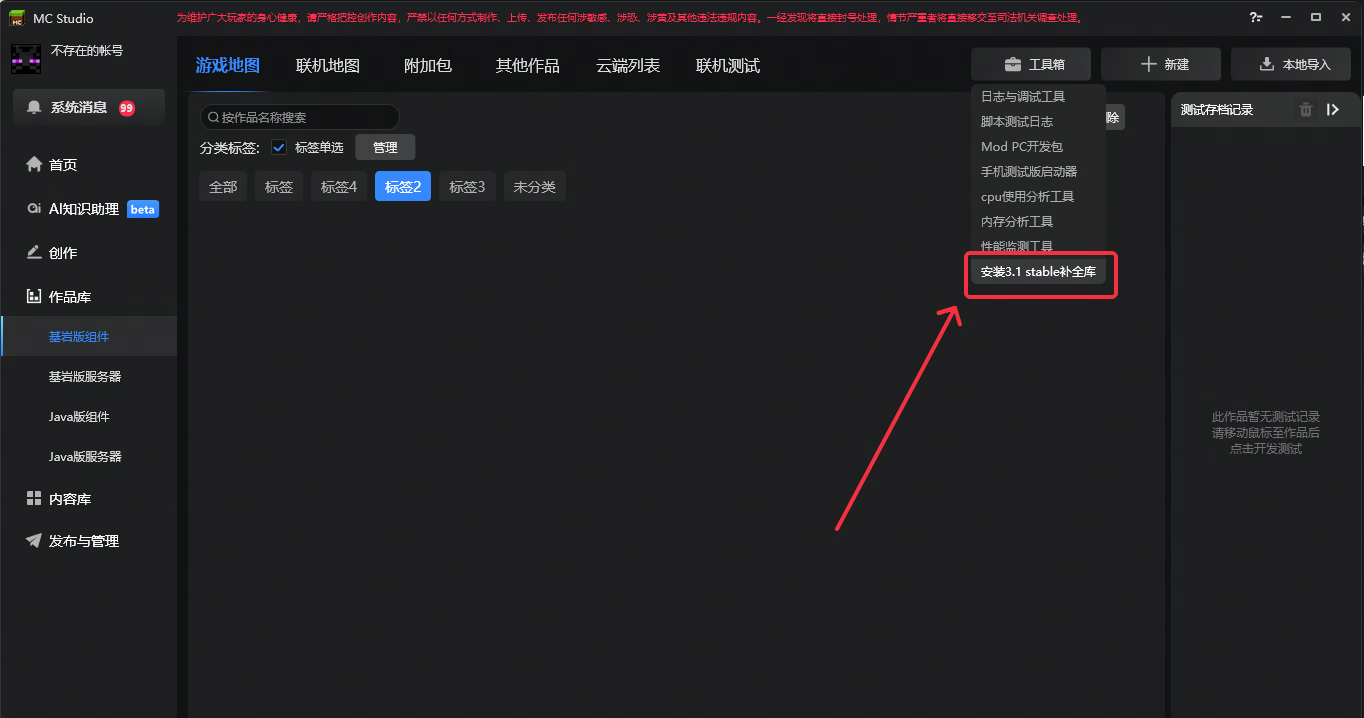The height and width of the screenshot is (718, 1364).
Task: Switch to the 联机测试 tab
Action: click(x=728, y=66)
